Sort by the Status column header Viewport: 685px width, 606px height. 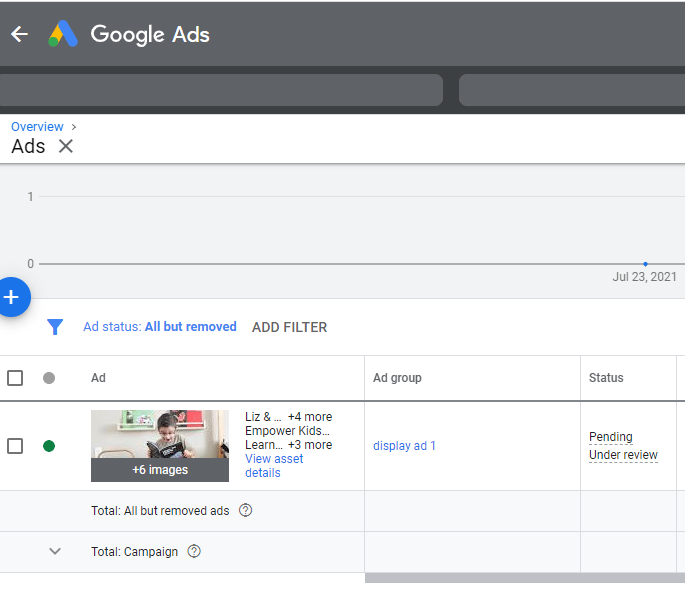[x=606, y=378]
